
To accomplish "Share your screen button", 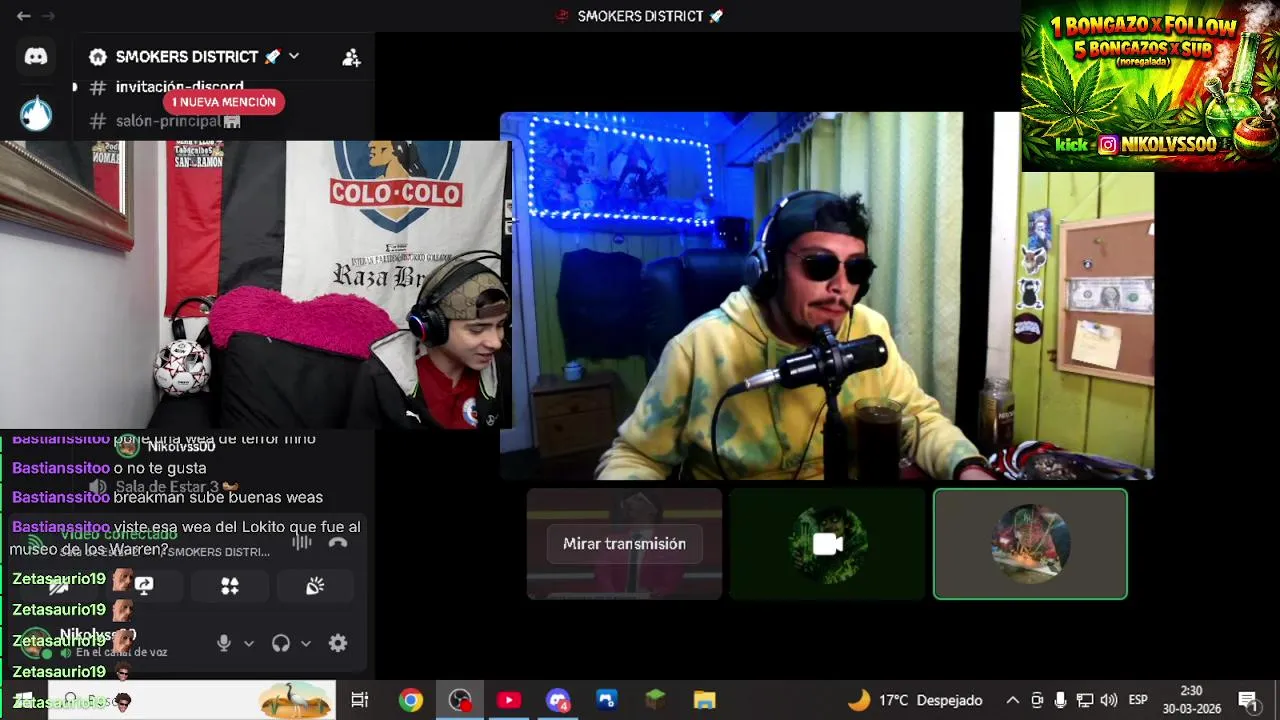I will (x=144, y=586).
